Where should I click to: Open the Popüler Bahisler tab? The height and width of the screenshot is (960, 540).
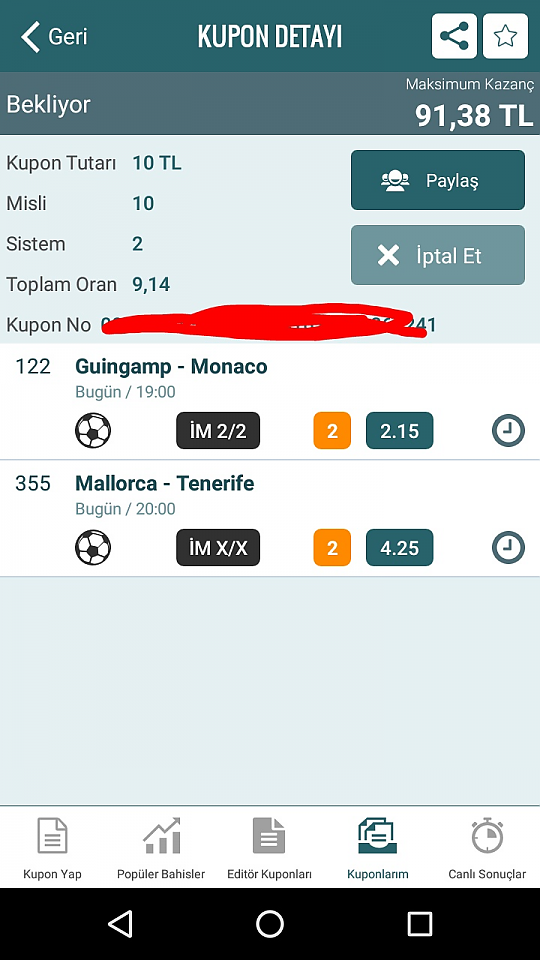coord(161,848)
